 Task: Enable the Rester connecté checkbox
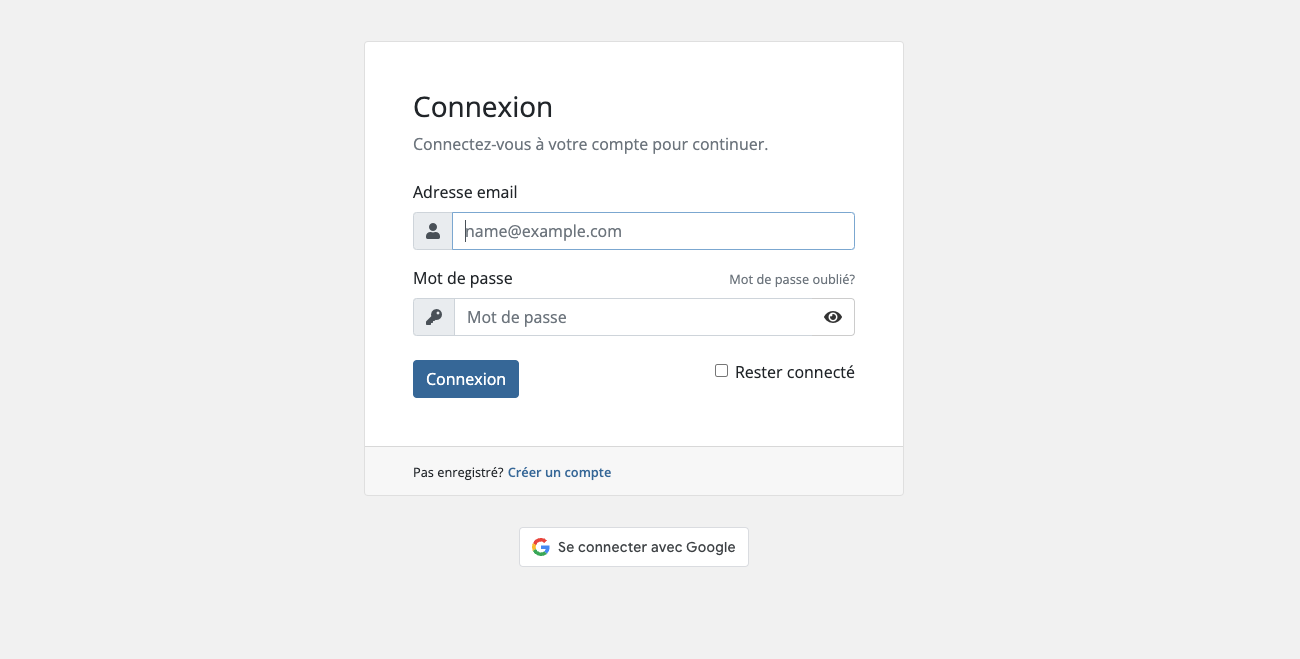pos(721,371)
